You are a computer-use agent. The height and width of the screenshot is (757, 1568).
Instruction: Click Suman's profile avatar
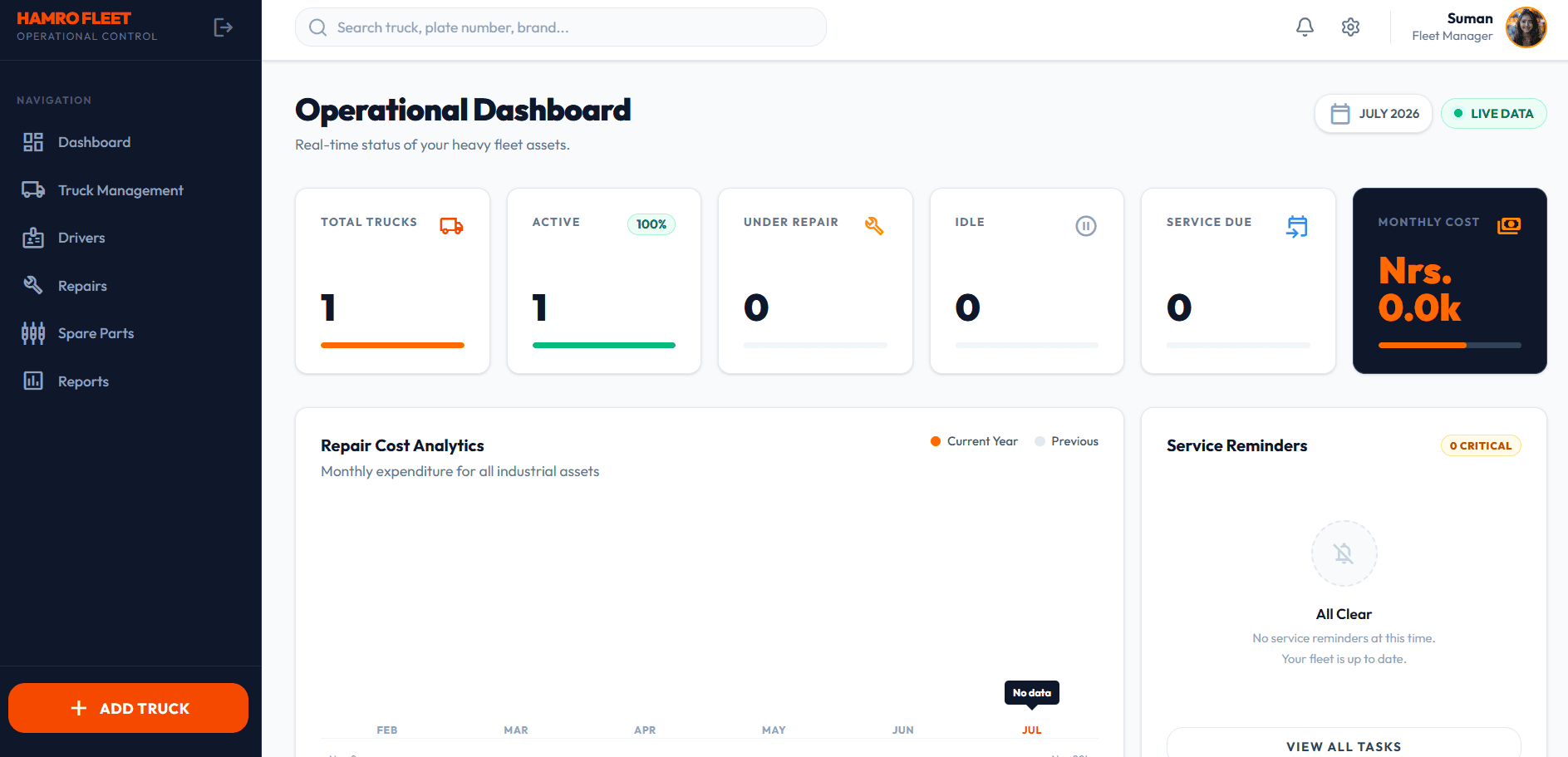point(1526,27)
